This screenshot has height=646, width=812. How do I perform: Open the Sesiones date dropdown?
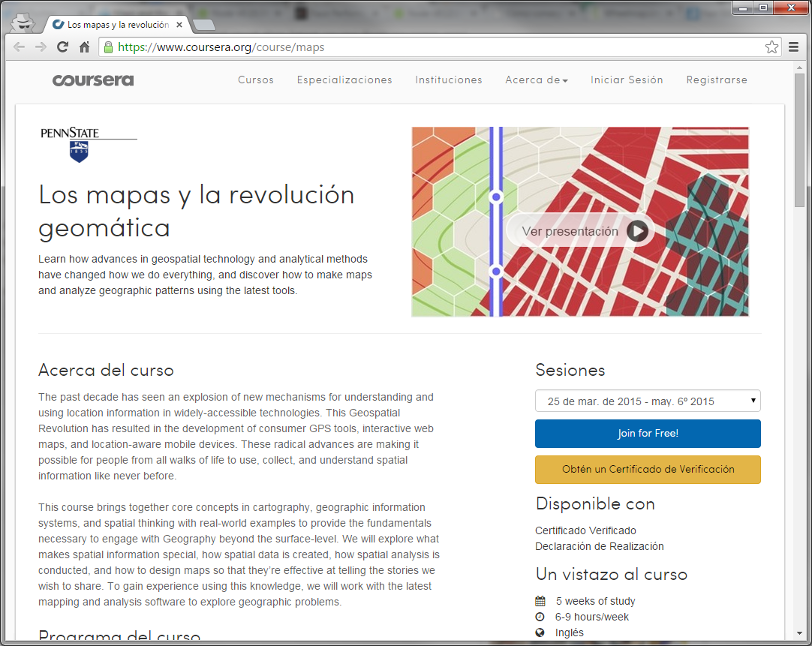[x=647, y=401]
